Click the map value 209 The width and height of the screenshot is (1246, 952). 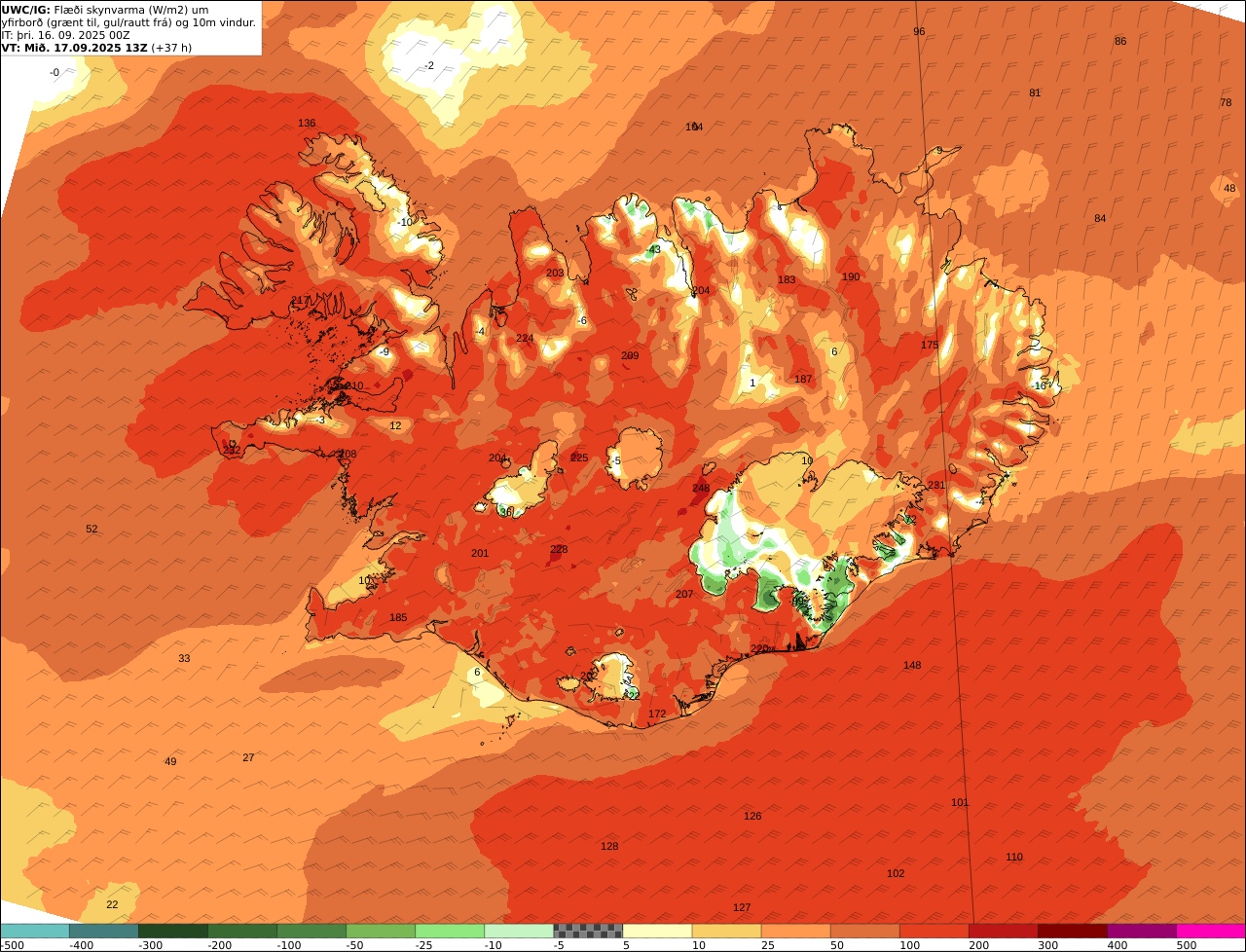(630, 356)
